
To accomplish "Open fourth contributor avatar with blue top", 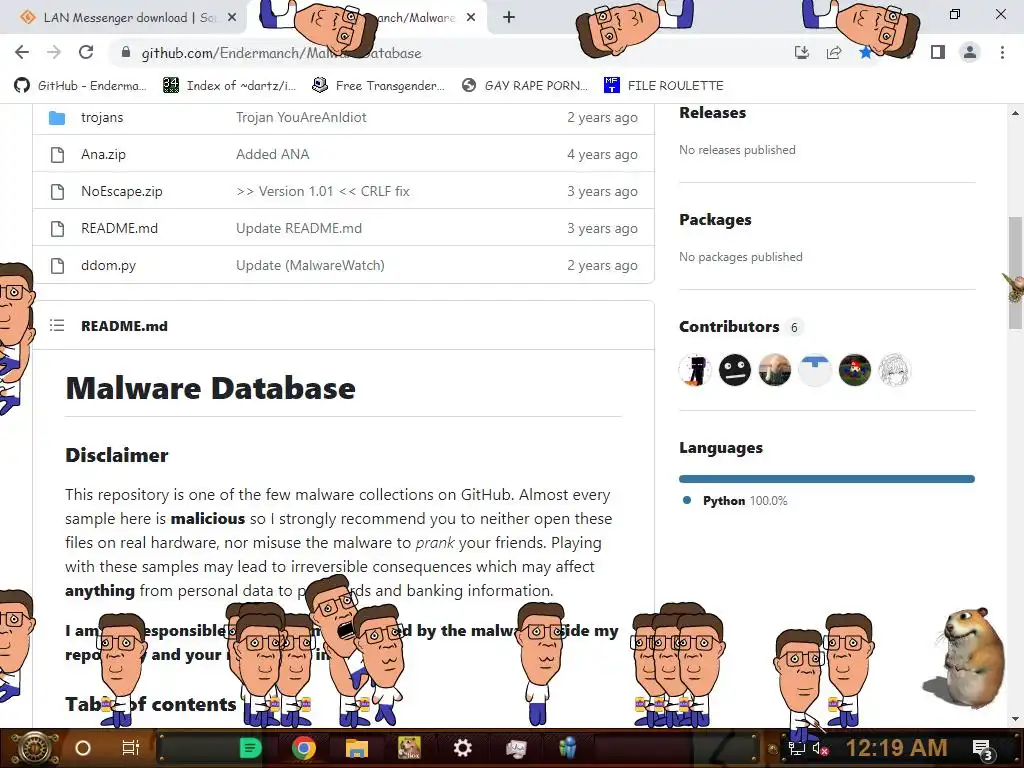I will point(814,370).
